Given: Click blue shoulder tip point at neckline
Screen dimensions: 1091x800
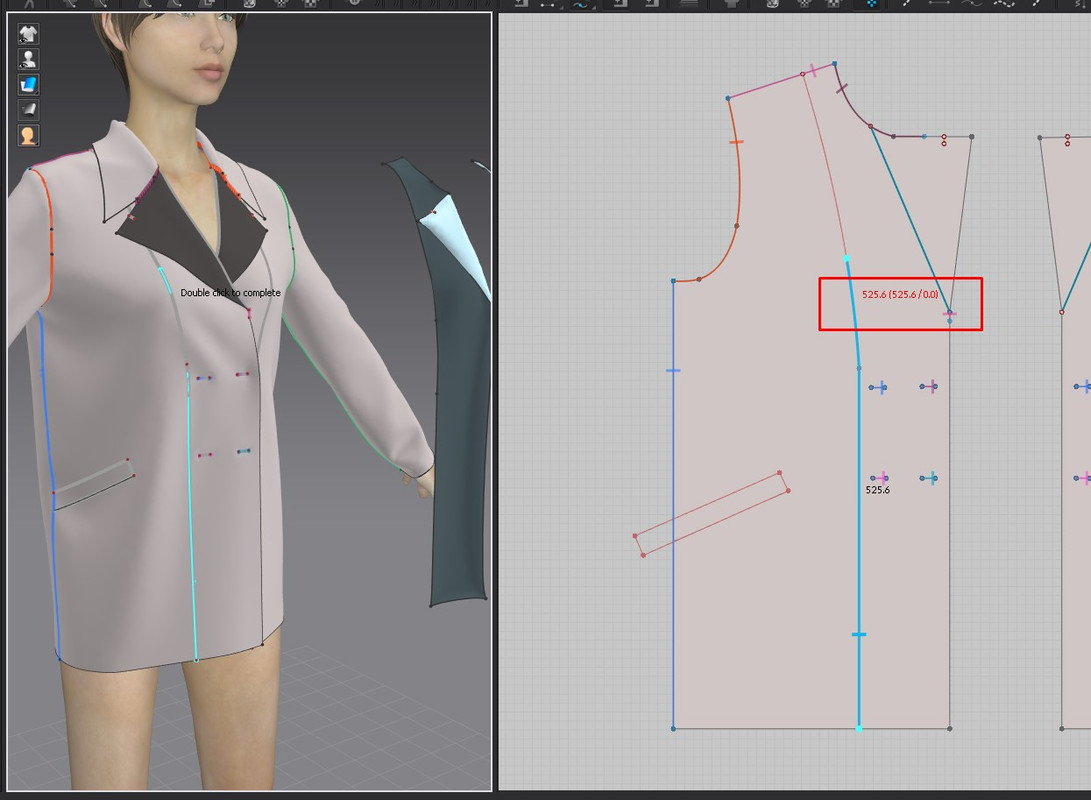Looking at the screenshot, I should click(834, 63).
